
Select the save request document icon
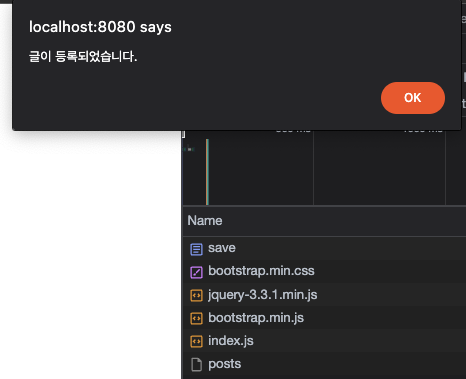click(196, 249)
